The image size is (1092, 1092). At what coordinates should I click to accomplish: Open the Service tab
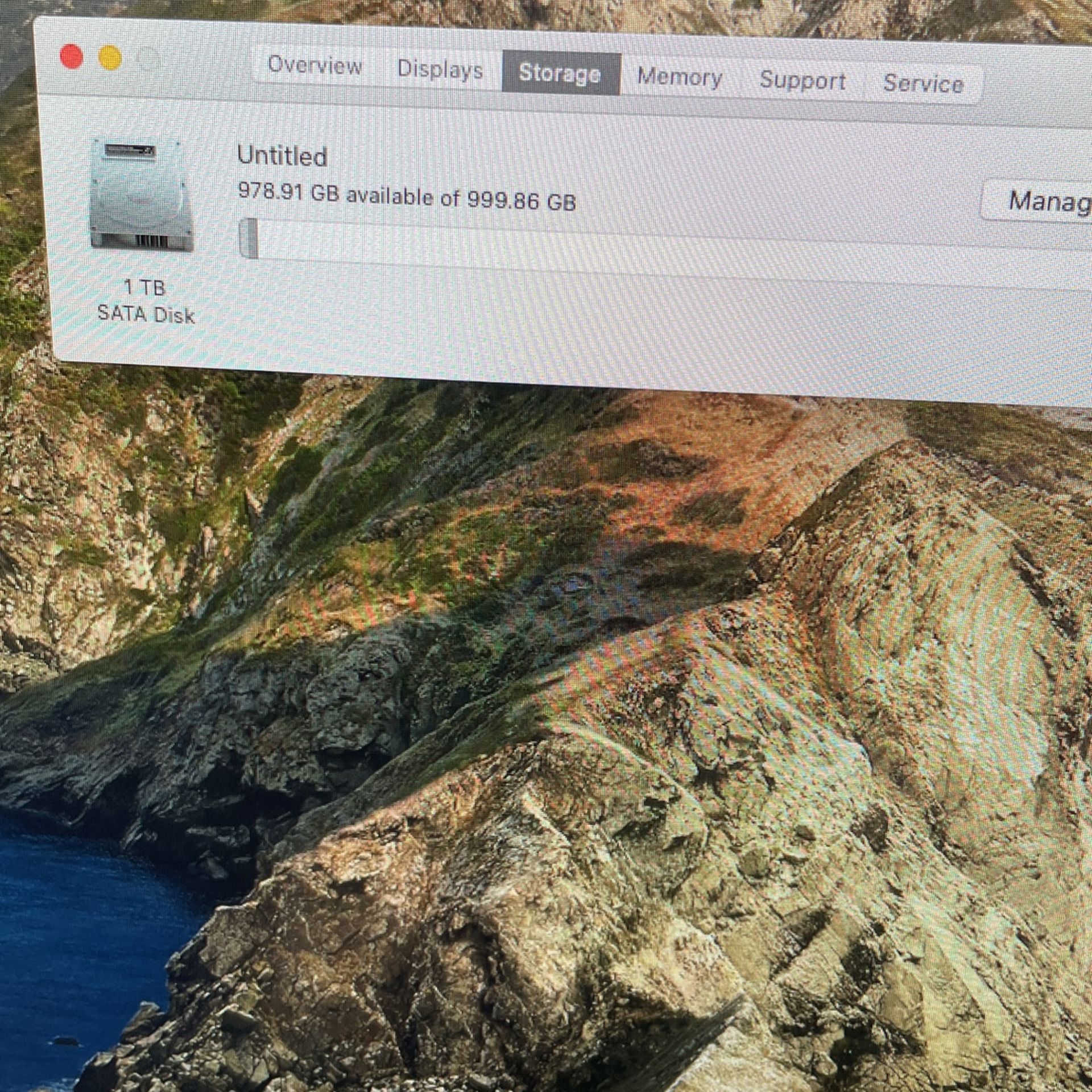[923, 84]
